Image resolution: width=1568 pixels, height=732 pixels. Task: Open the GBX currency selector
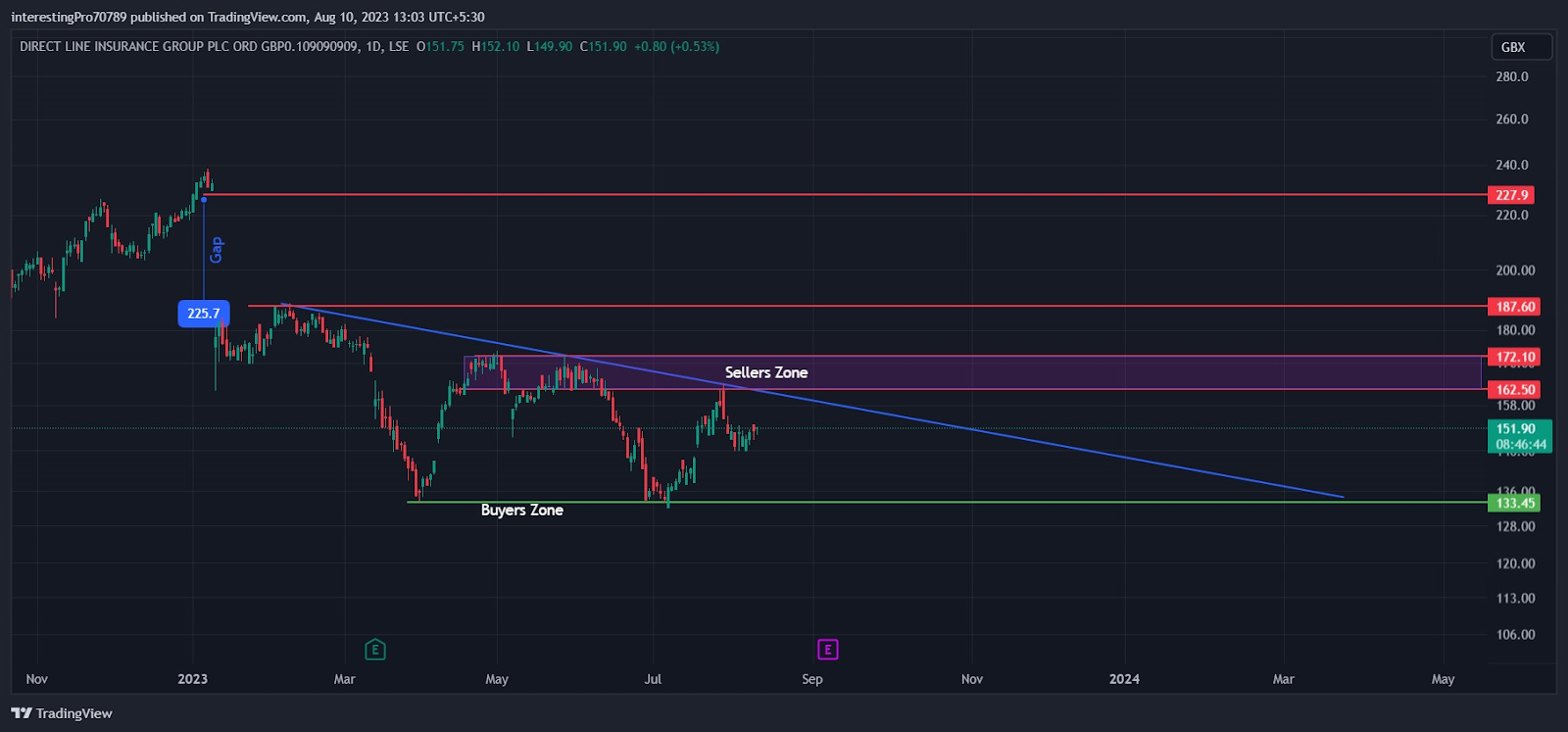1521,47
